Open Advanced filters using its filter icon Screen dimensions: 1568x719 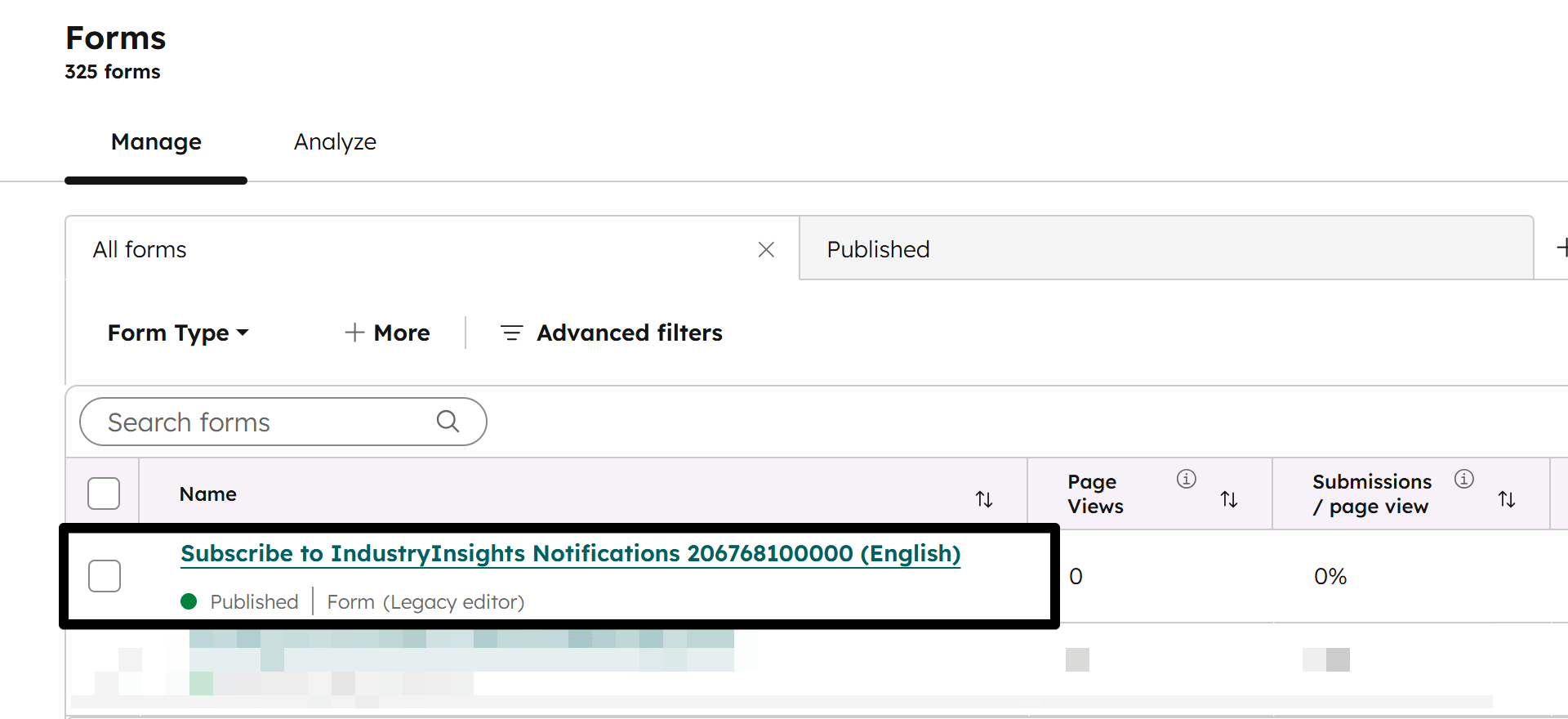(512, 333)
